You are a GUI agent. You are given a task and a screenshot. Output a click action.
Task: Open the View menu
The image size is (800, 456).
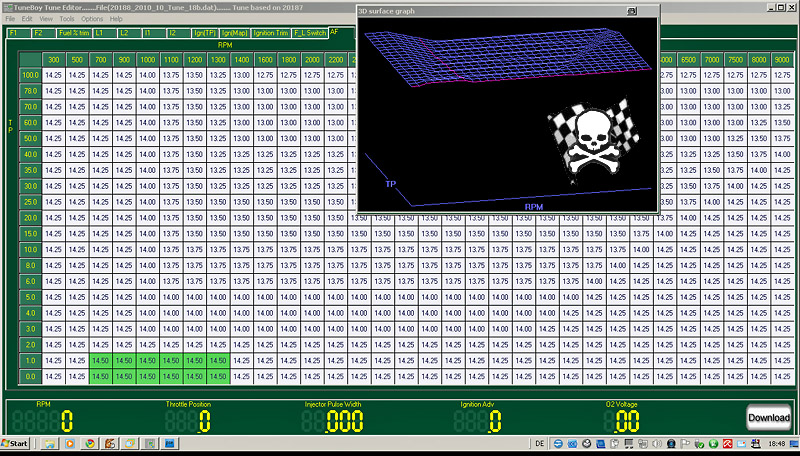coord(46,19)
